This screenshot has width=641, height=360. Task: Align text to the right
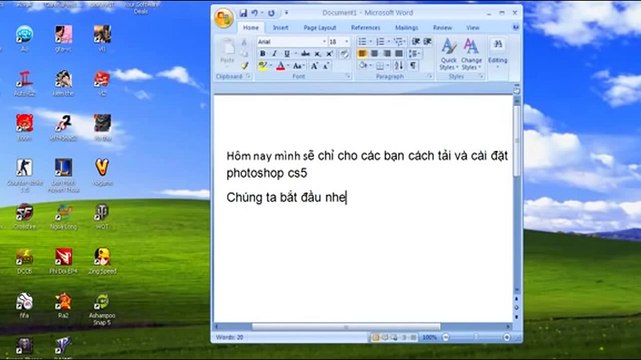tap(386, 54)
